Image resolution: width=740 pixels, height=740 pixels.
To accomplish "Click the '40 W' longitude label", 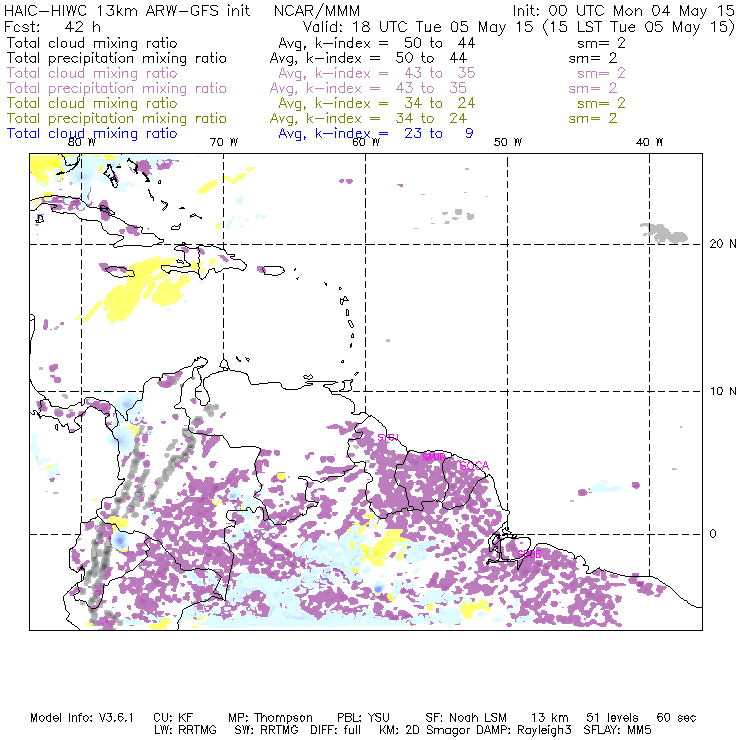I will point(649,142).
